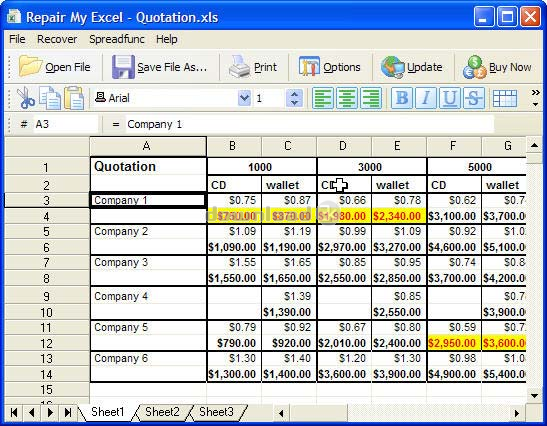Click the Options button
The height and width of the screenshot is (426, 547).
(x=330, y=67)
